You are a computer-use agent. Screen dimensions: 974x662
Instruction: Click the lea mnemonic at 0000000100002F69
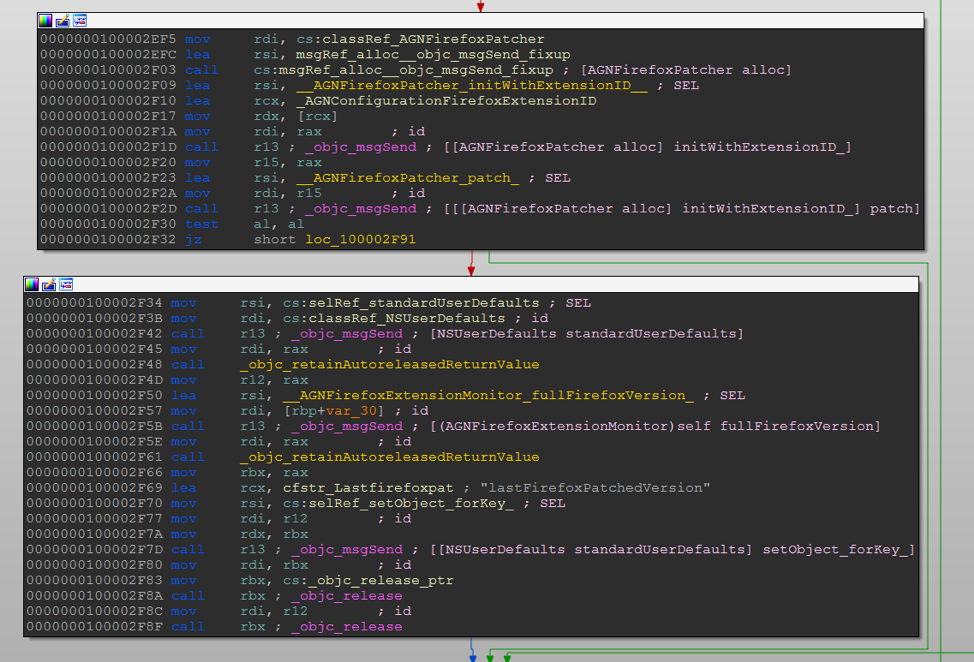point(183,488)
